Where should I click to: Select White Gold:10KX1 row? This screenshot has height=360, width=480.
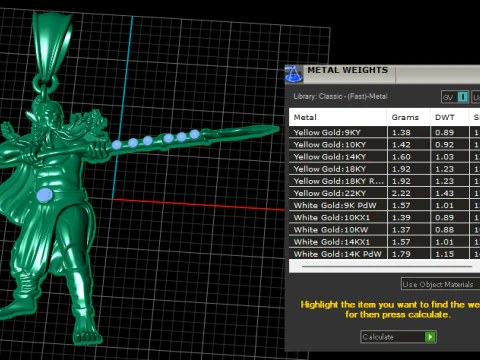[x=384, y=217]
